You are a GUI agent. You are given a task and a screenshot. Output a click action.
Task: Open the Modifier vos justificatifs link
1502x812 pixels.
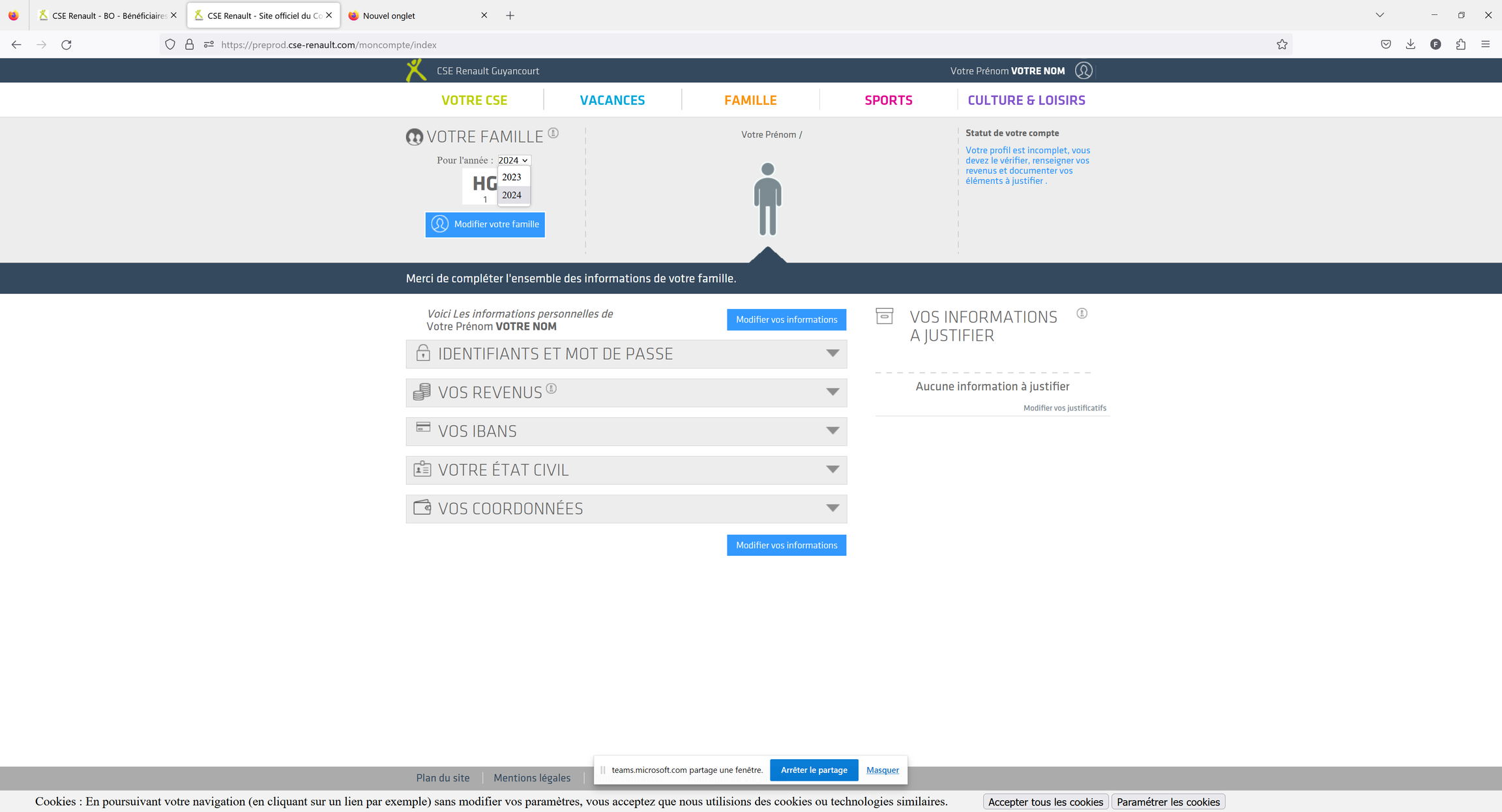pyautogui.click(x=1065, y=408)
